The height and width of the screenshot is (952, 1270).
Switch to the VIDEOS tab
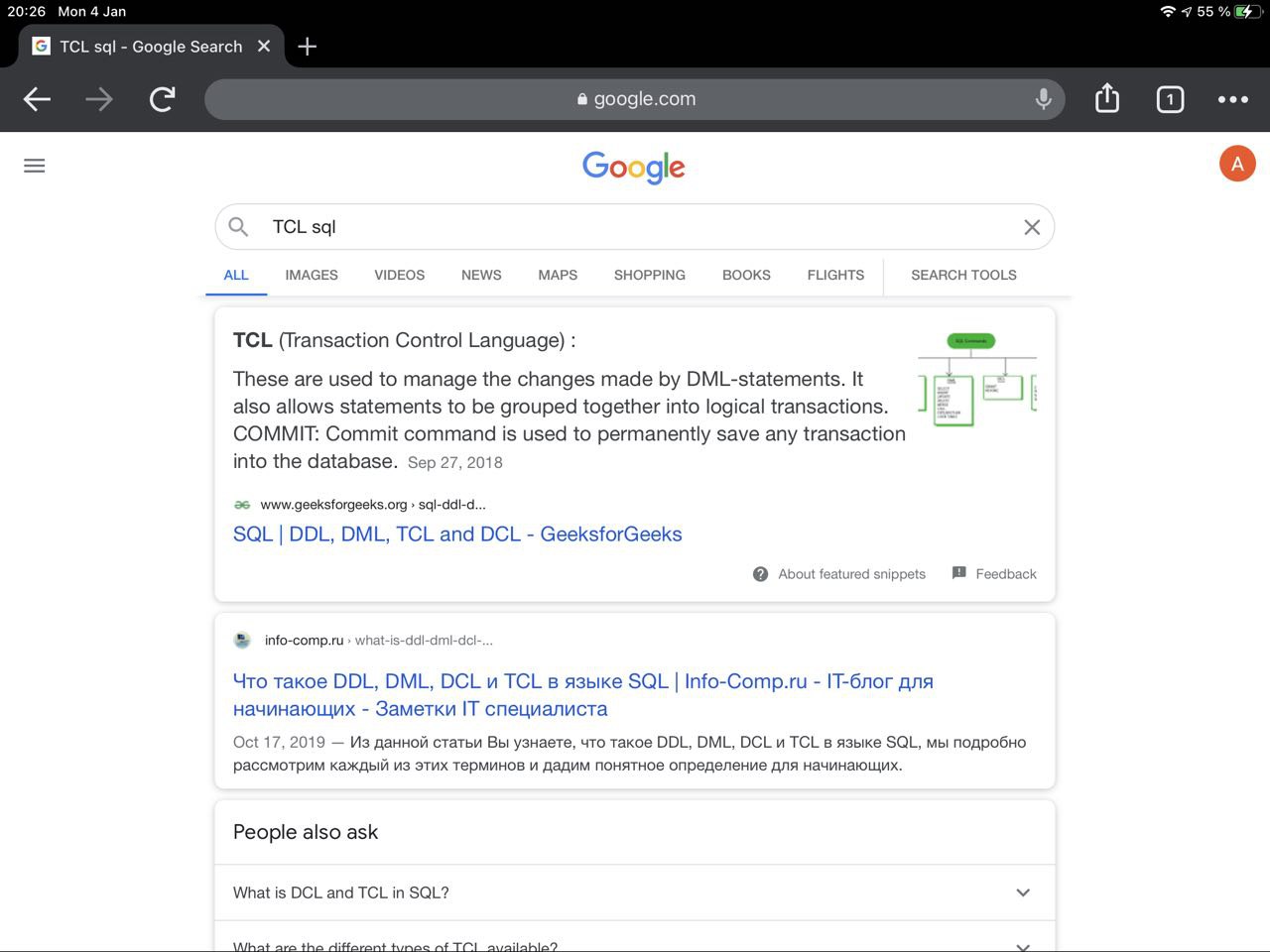[399, 276]
